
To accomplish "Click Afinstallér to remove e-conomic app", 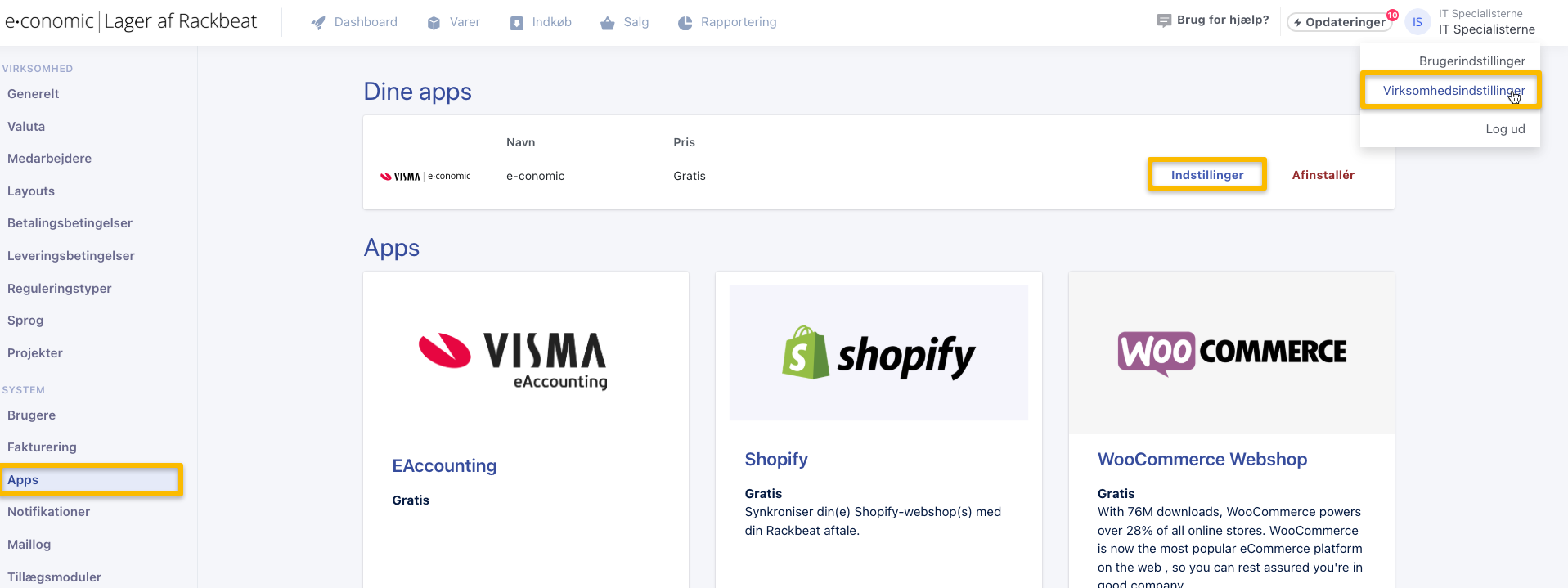I will coord(1323,175).
